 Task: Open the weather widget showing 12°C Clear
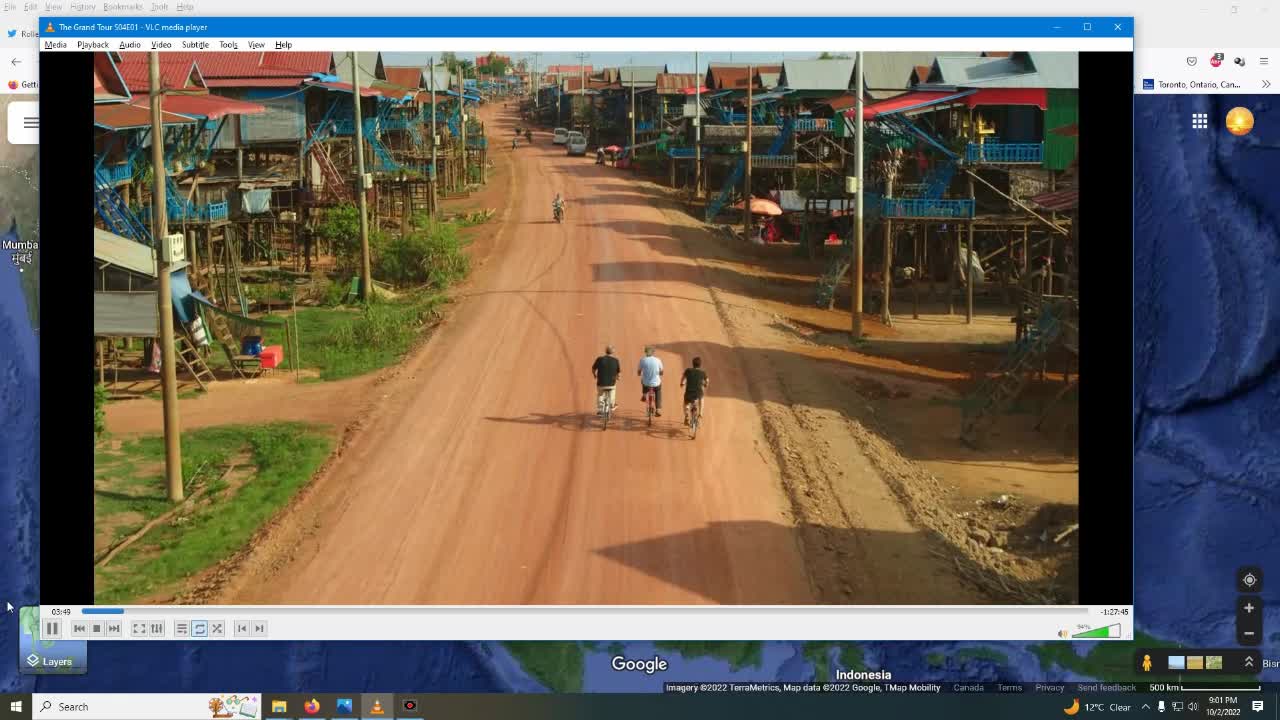pyautogui.click(x=1098, y=707)
